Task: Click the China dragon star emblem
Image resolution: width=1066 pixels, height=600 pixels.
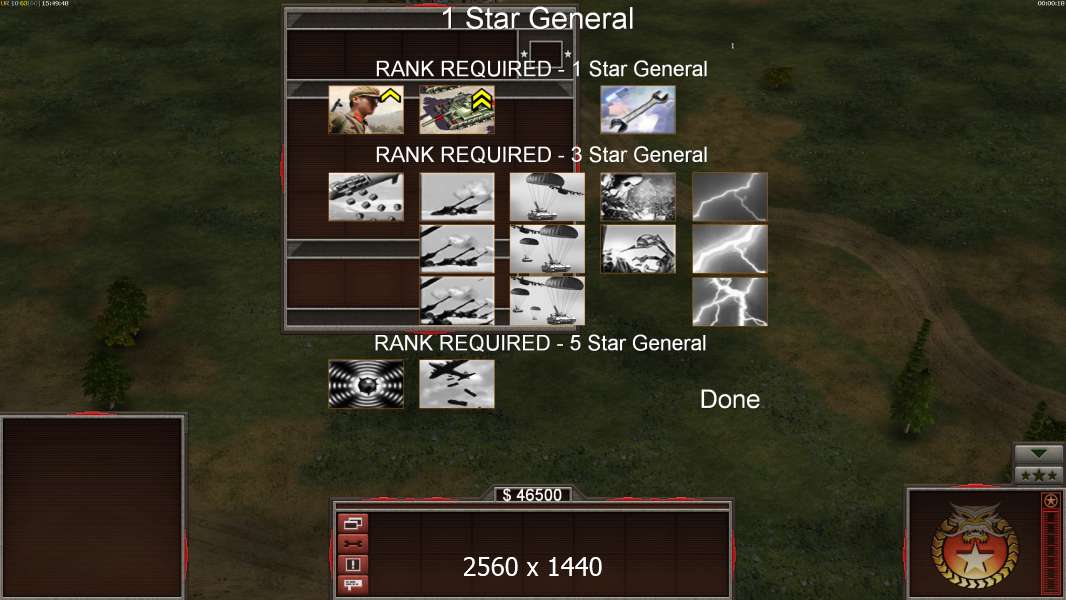Action: pos(975,546)
